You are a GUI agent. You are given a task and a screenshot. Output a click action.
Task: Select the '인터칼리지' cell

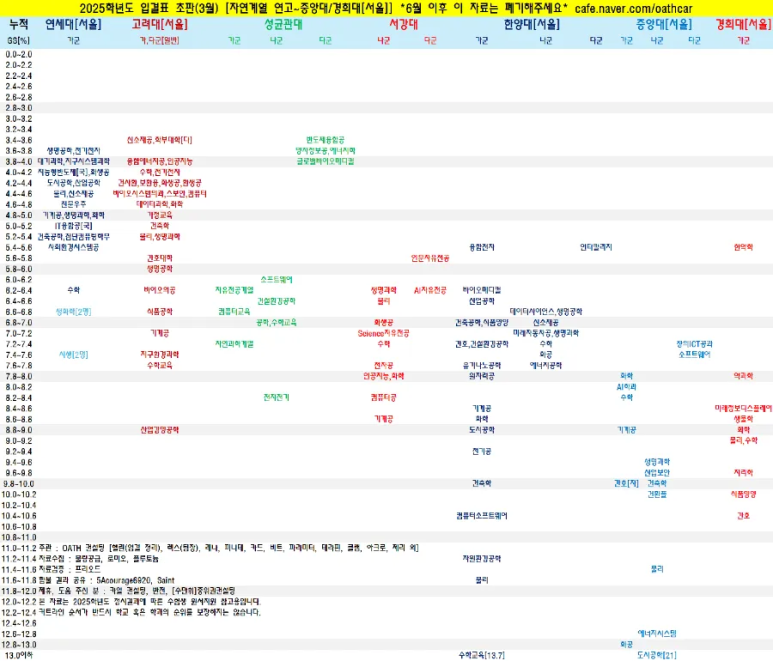(596, 247)
